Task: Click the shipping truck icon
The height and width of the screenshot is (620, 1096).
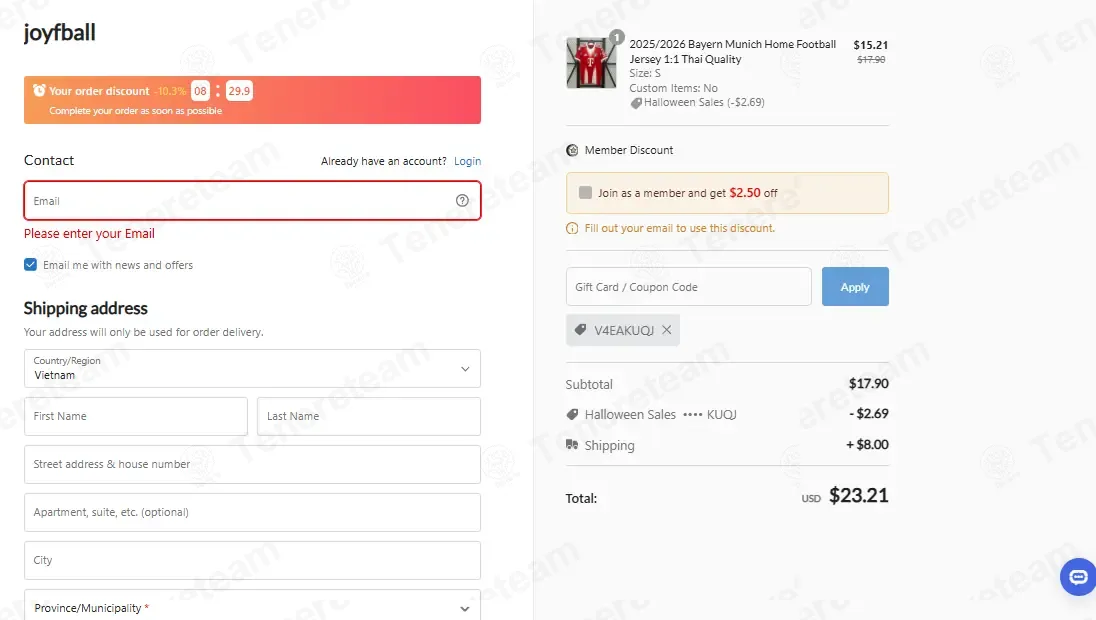Action: pyautogui.click(x=572, y=445)
